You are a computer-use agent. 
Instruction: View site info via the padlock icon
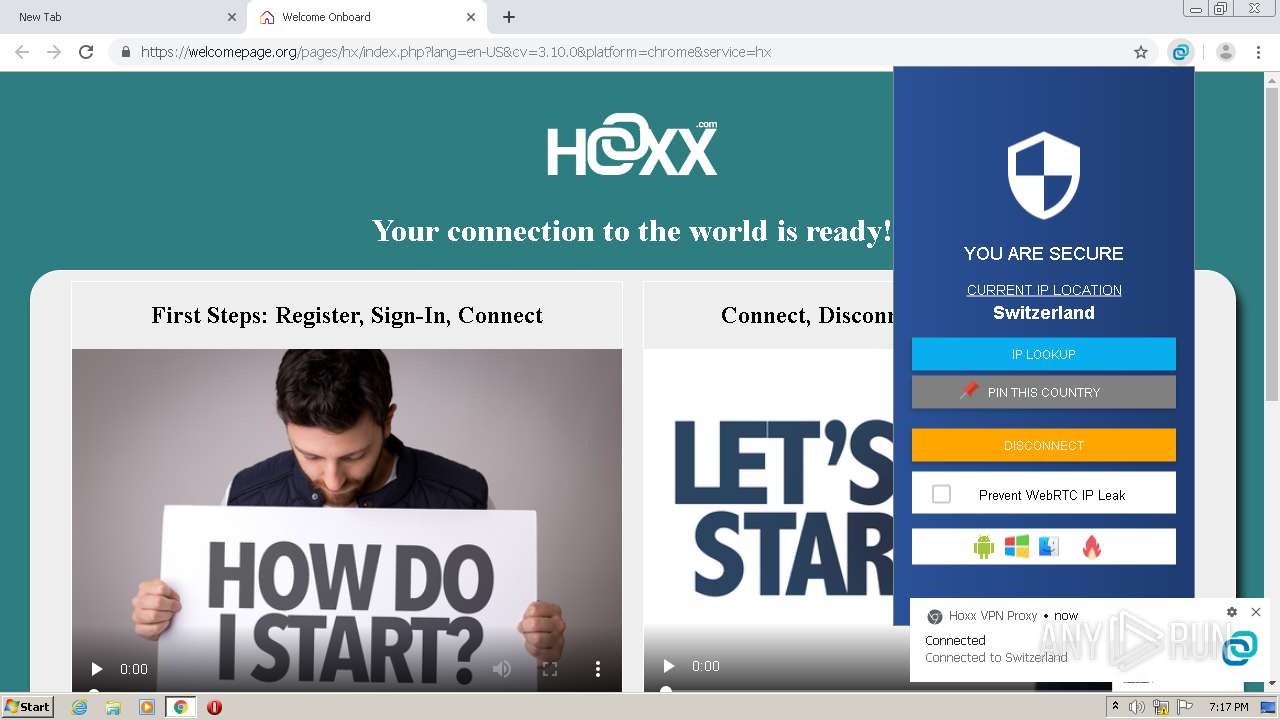tap(125, 52)
